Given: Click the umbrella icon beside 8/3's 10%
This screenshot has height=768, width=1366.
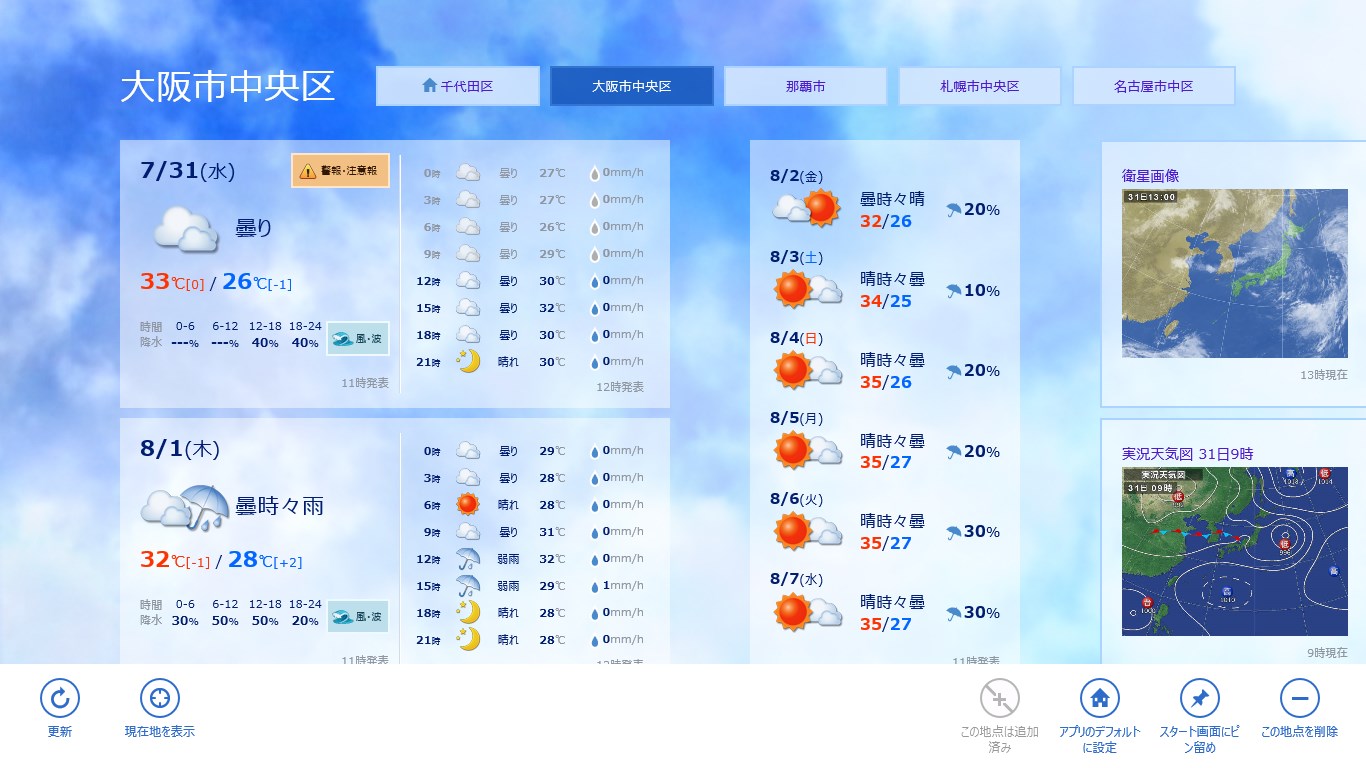Looking at the screenshot, I should tap(953, 291).
